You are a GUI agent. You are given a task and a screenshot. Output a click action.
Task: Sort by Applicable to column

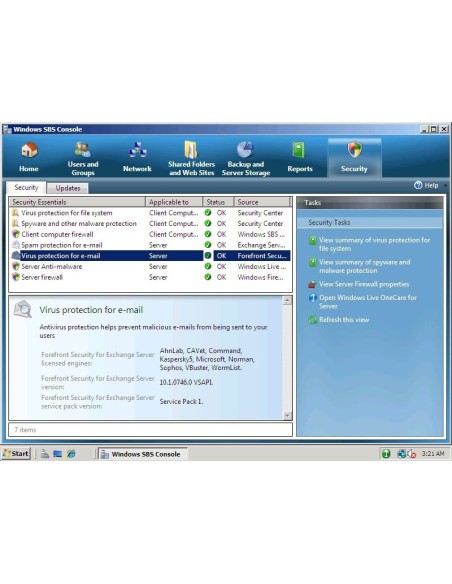tap(174, 202)
